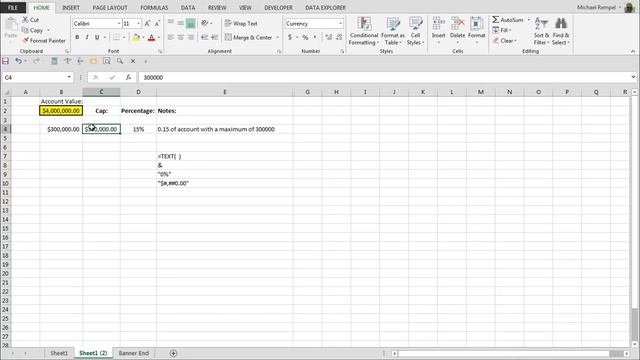This screenshot has width=640, height=360.
Task: Increase indent in Alignment group
Action: 214,37
